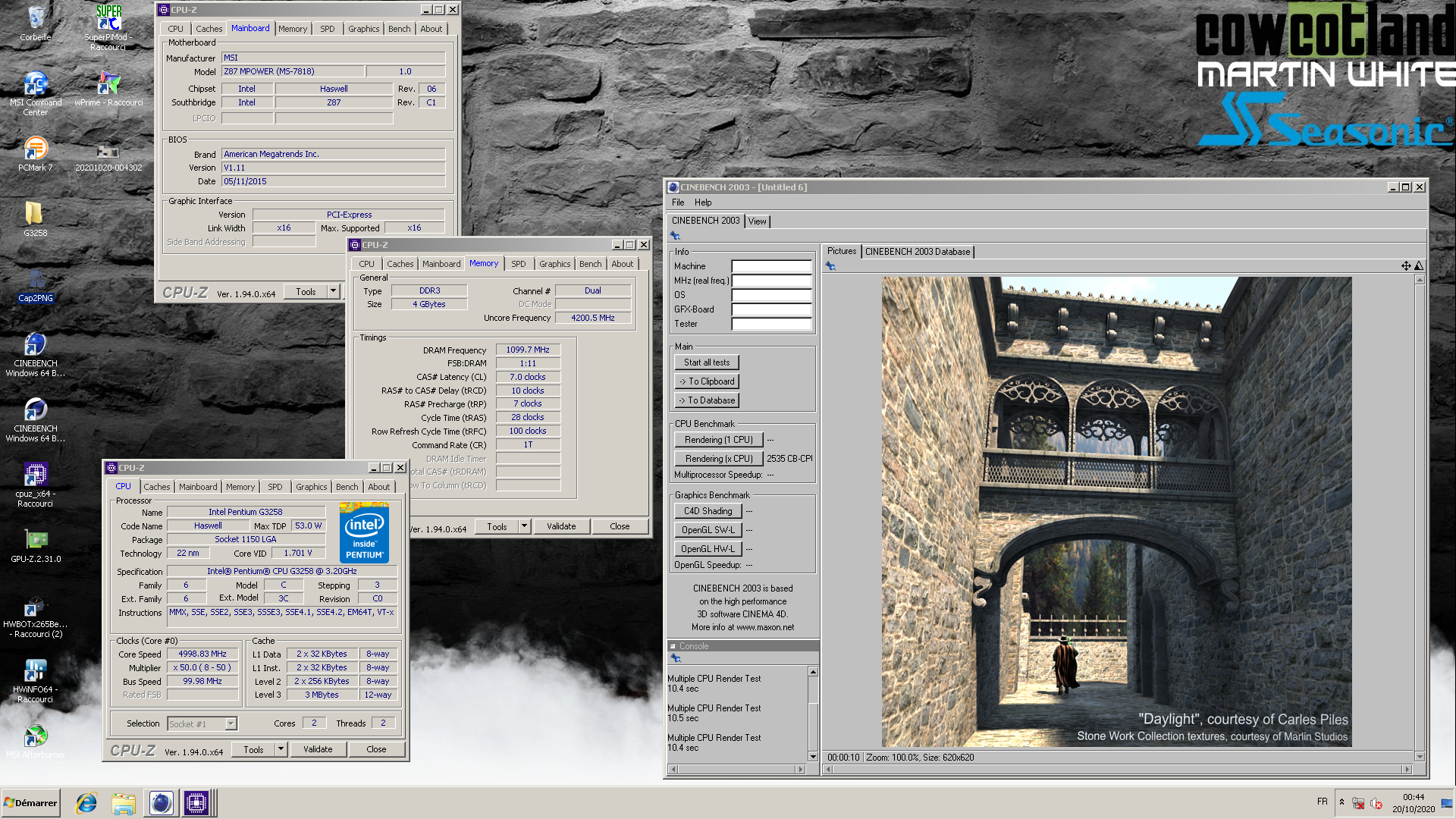1456x819 pixels.
Task: Click the FR language indicator in taskbar
Action: click(1323, 802)
